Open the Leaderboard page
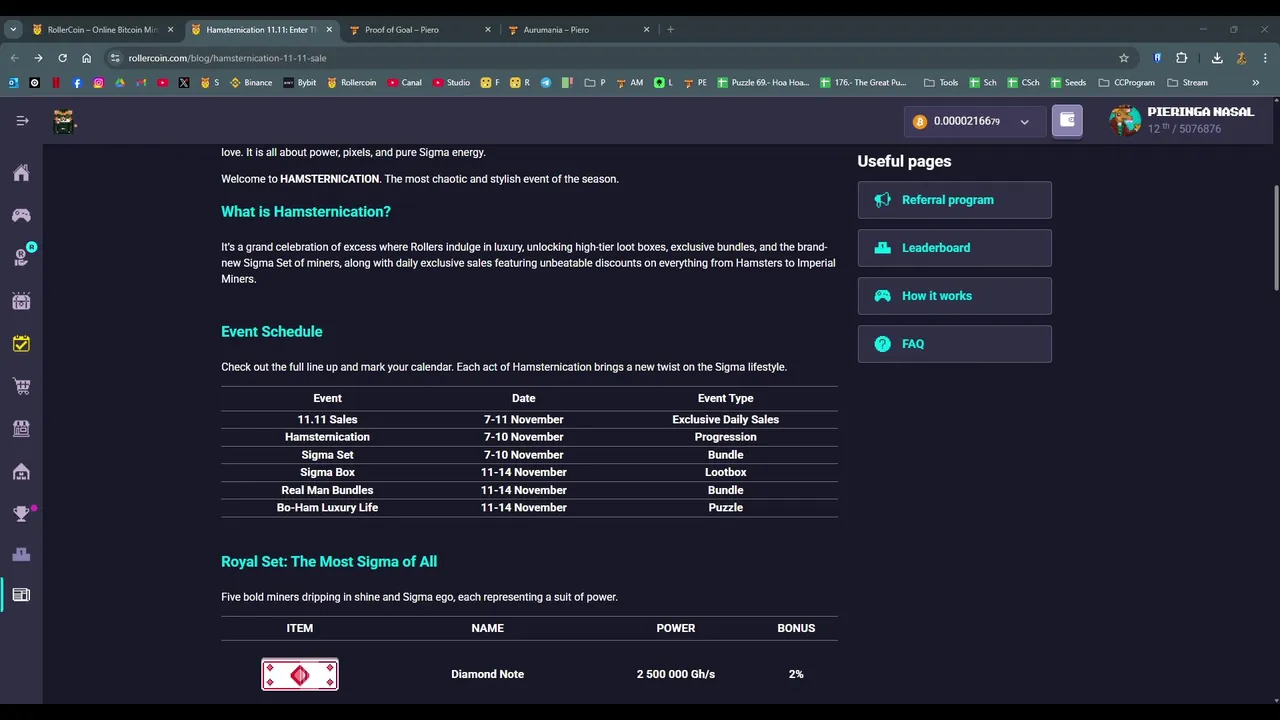Viewport: 1280px width, 720px height. coord(954,248)
